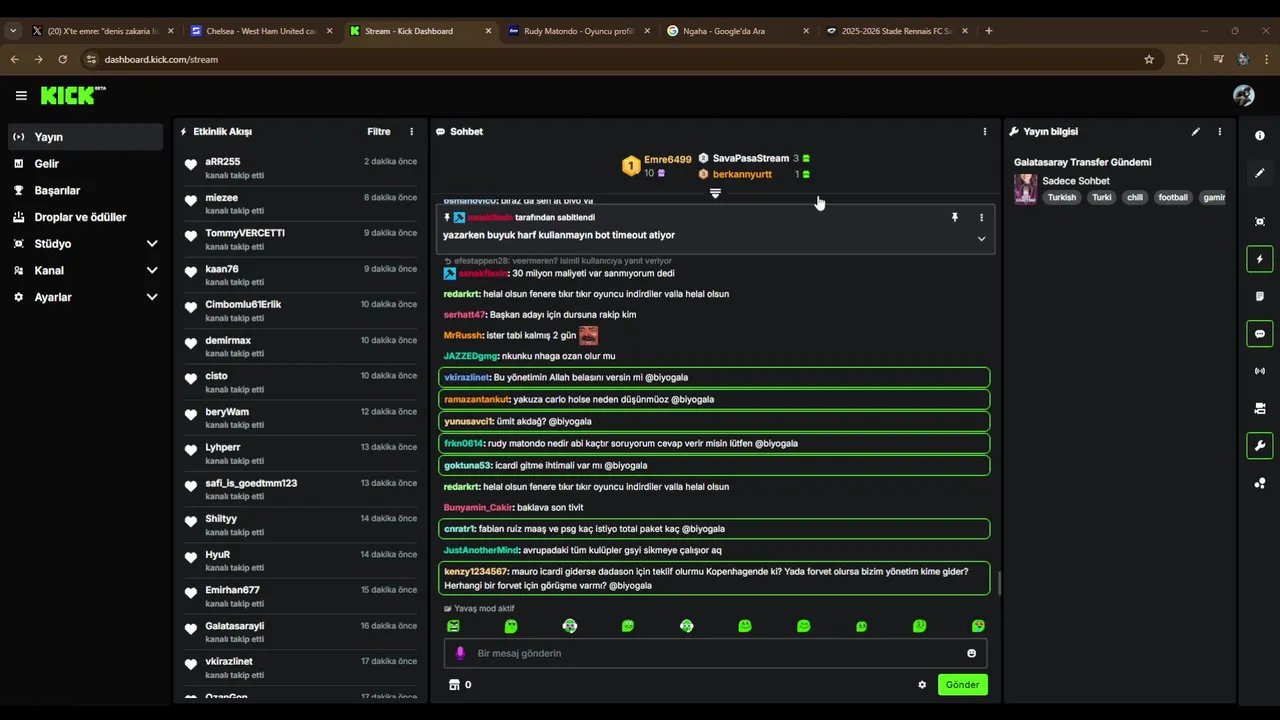Click follower TommyVERCETTI in activity feed
1280x720 pixels.
pyautogui.click(x=245, y=233)
